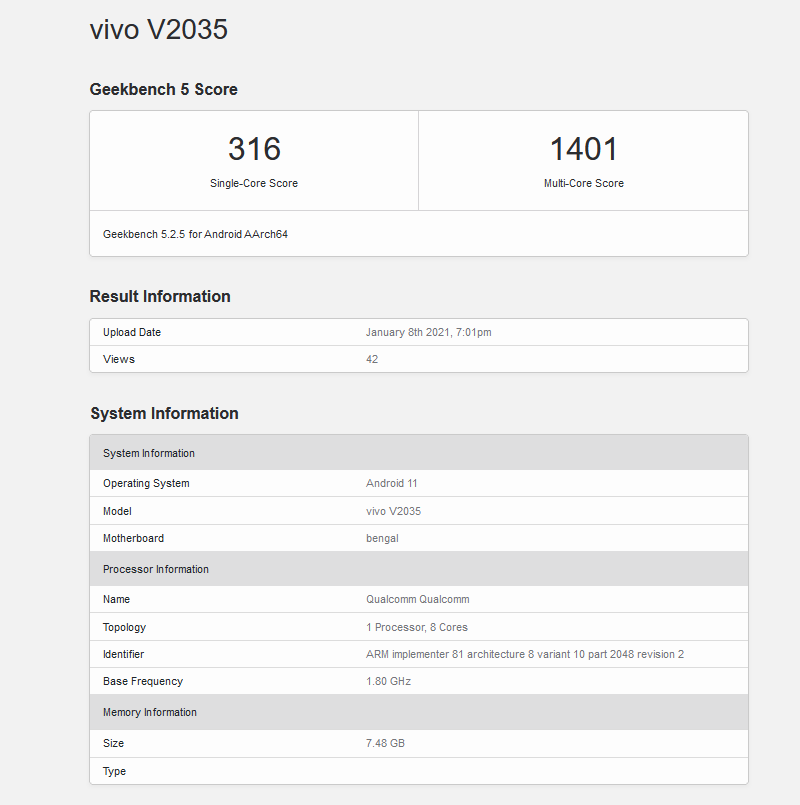Image resolution: width=800 pixels, height=805 pixels.
Task: Select the 'Base Frequency' row label
Action: 143,681
